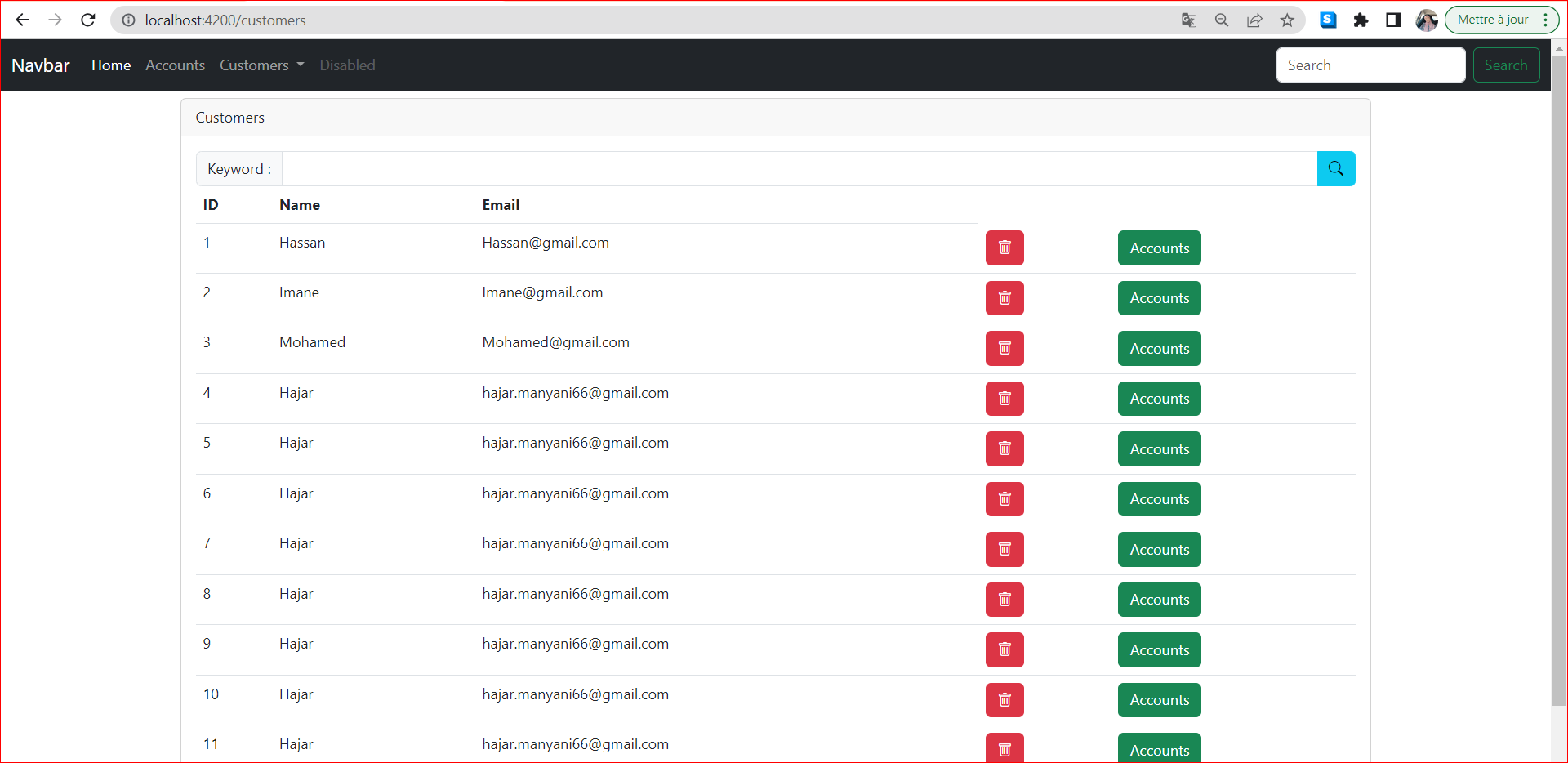Open the Accounts navbar menu item

[x=175, y=65]
